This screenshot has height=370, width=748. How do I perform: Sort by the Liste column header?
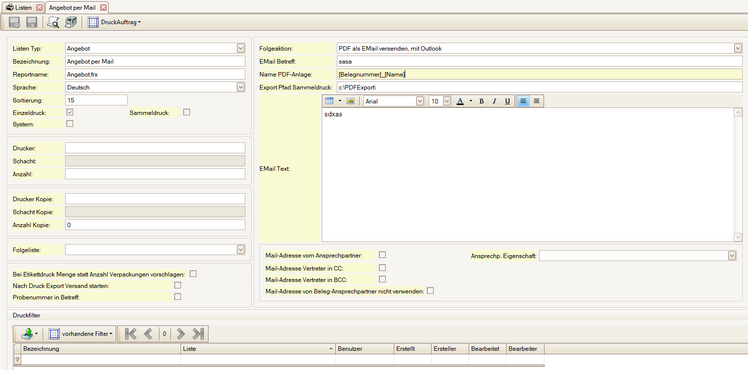258,349
